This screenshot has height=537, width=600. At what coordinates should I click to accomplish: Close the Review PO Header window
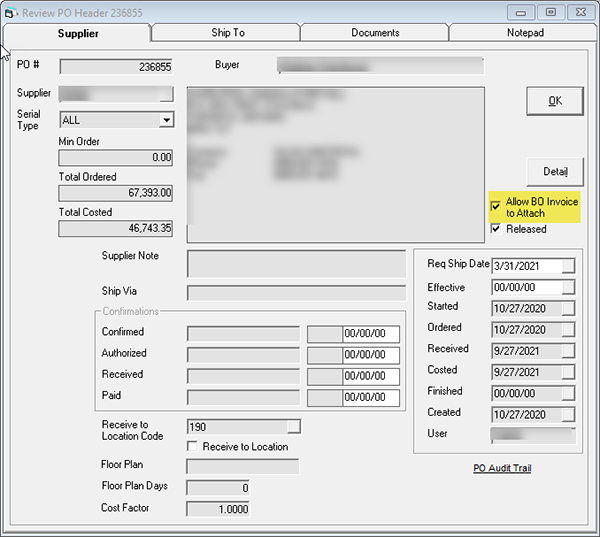pos(581,13)
